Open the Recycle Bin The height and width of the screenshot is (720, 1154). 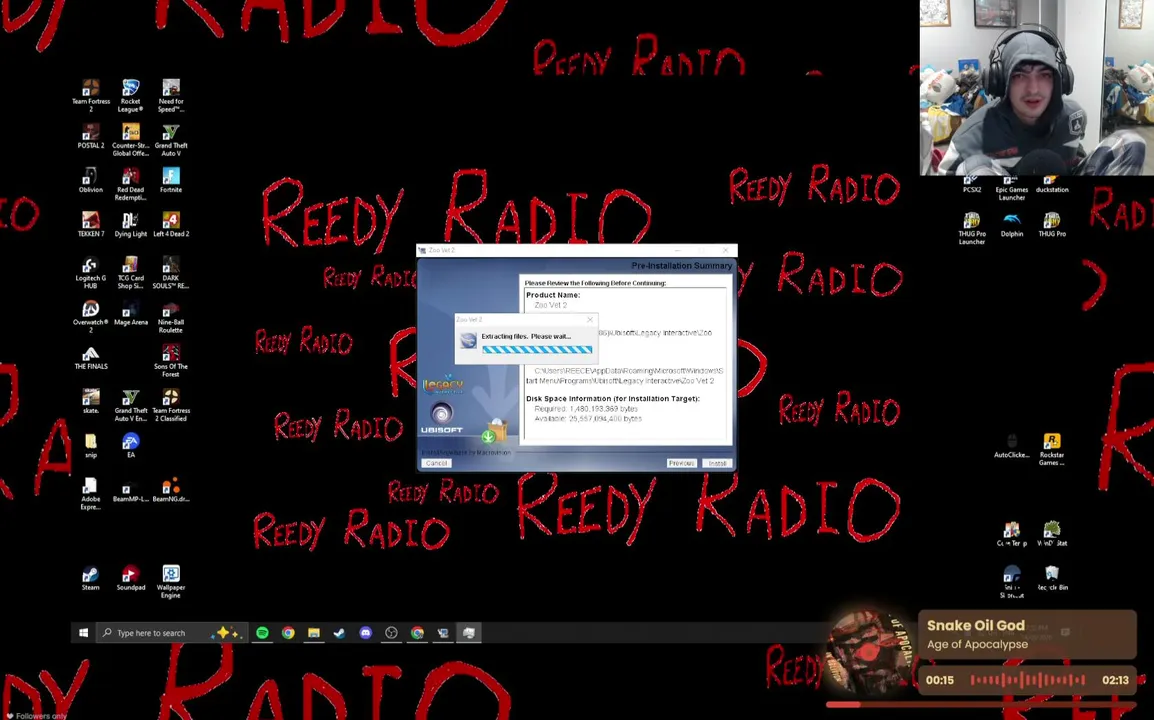[1052, 578]
